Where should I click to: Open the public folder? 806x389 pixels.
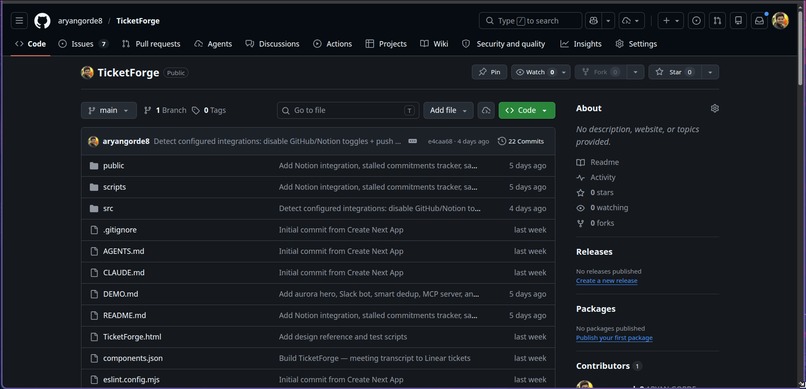coord(113,165)
